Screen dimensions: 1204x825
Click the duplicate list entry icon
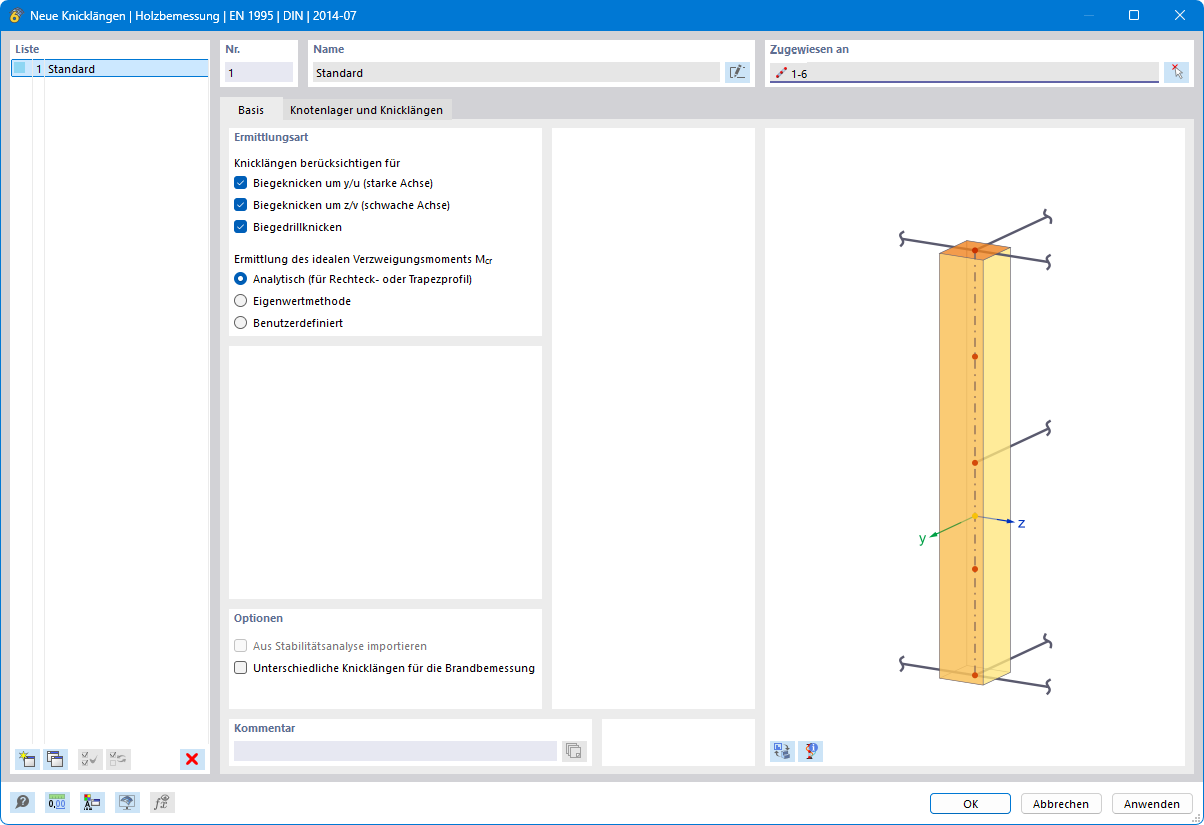pos(56,759)
